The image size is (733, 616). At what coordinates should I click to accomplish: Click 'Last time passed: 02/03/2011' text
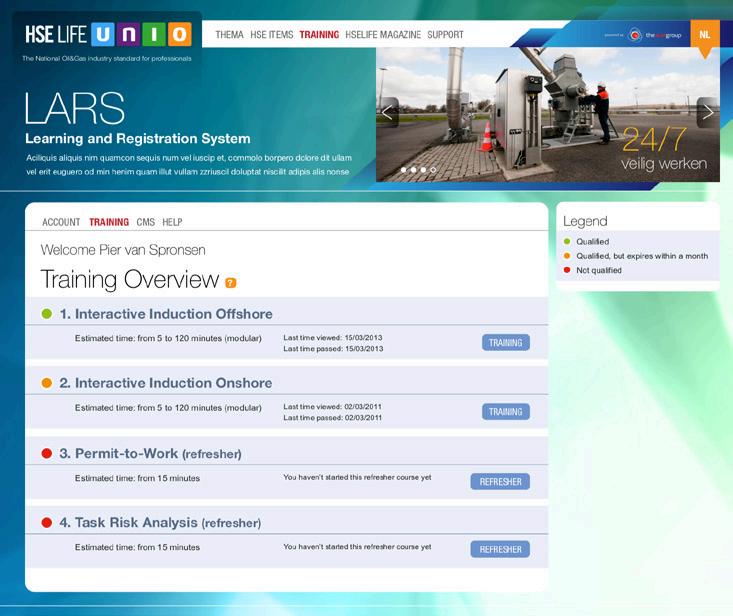click(332, 418)
